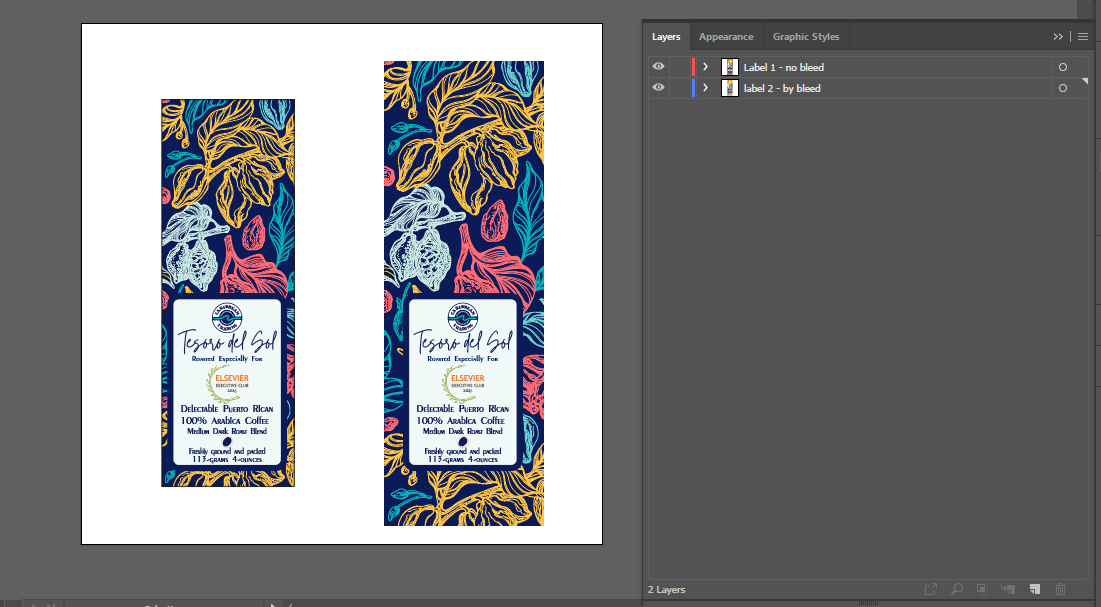1101x607 pixels.
Task: Click the Create New Sublayer icon
Action: 1008,589
